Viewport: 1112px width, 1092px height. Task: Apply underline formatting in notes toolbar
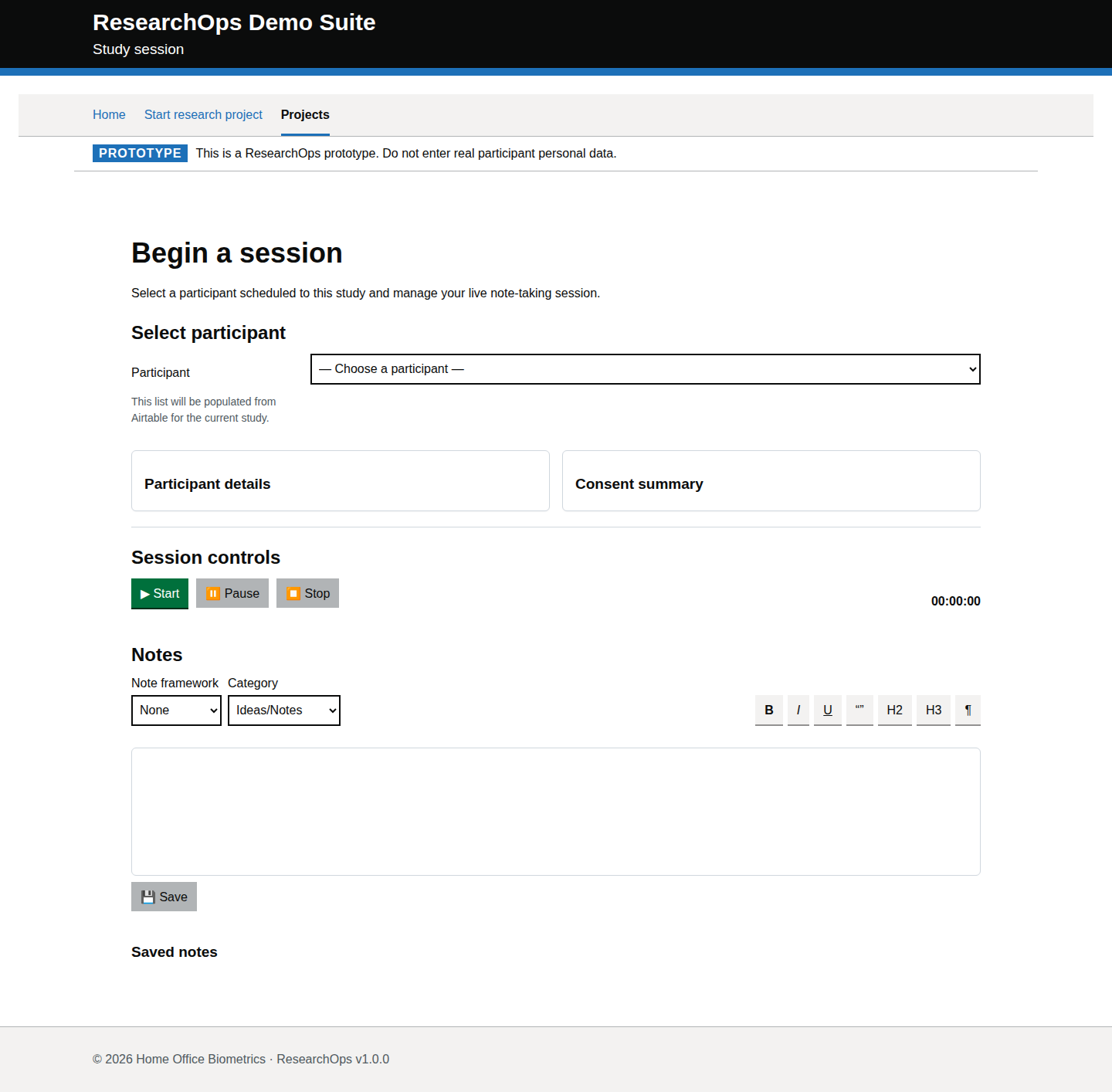[827, 710]
